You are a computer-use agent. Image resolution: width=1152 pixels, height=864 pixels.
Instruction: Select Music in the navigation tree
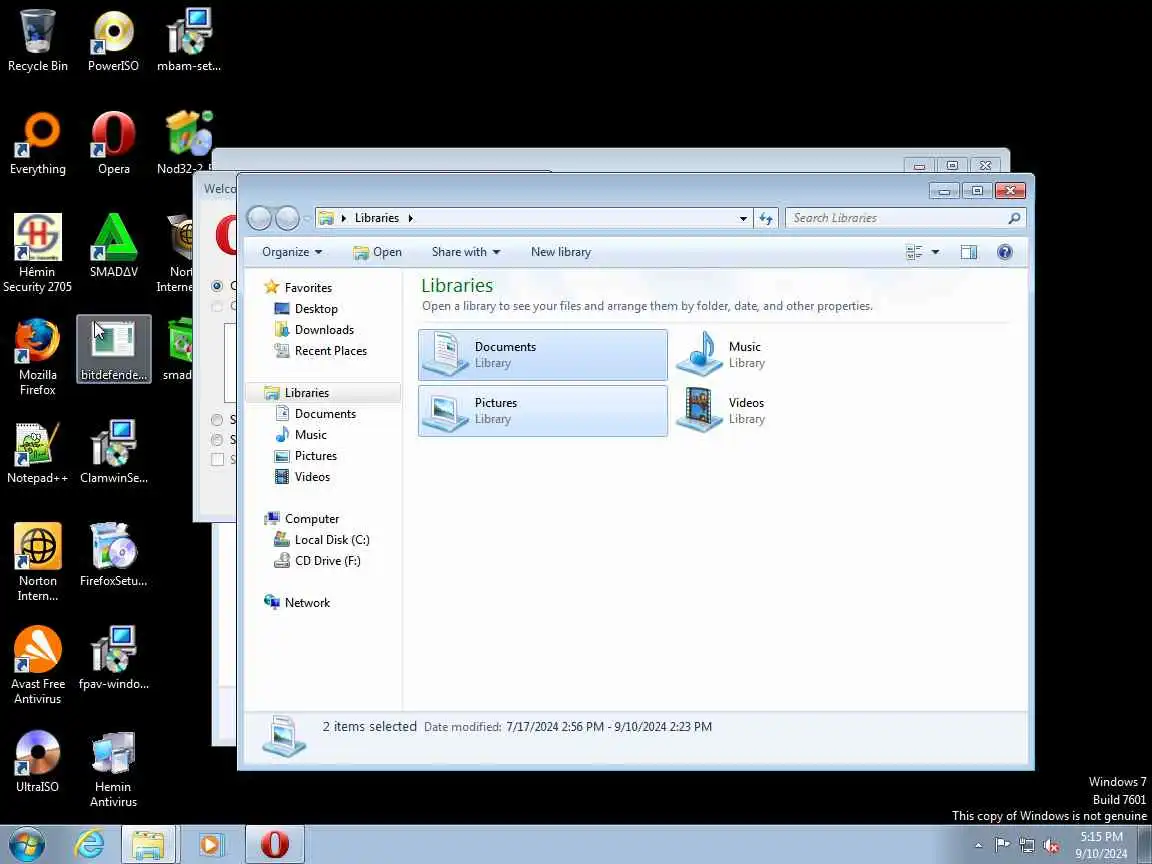pyautogui.click(x=310, y=435)
